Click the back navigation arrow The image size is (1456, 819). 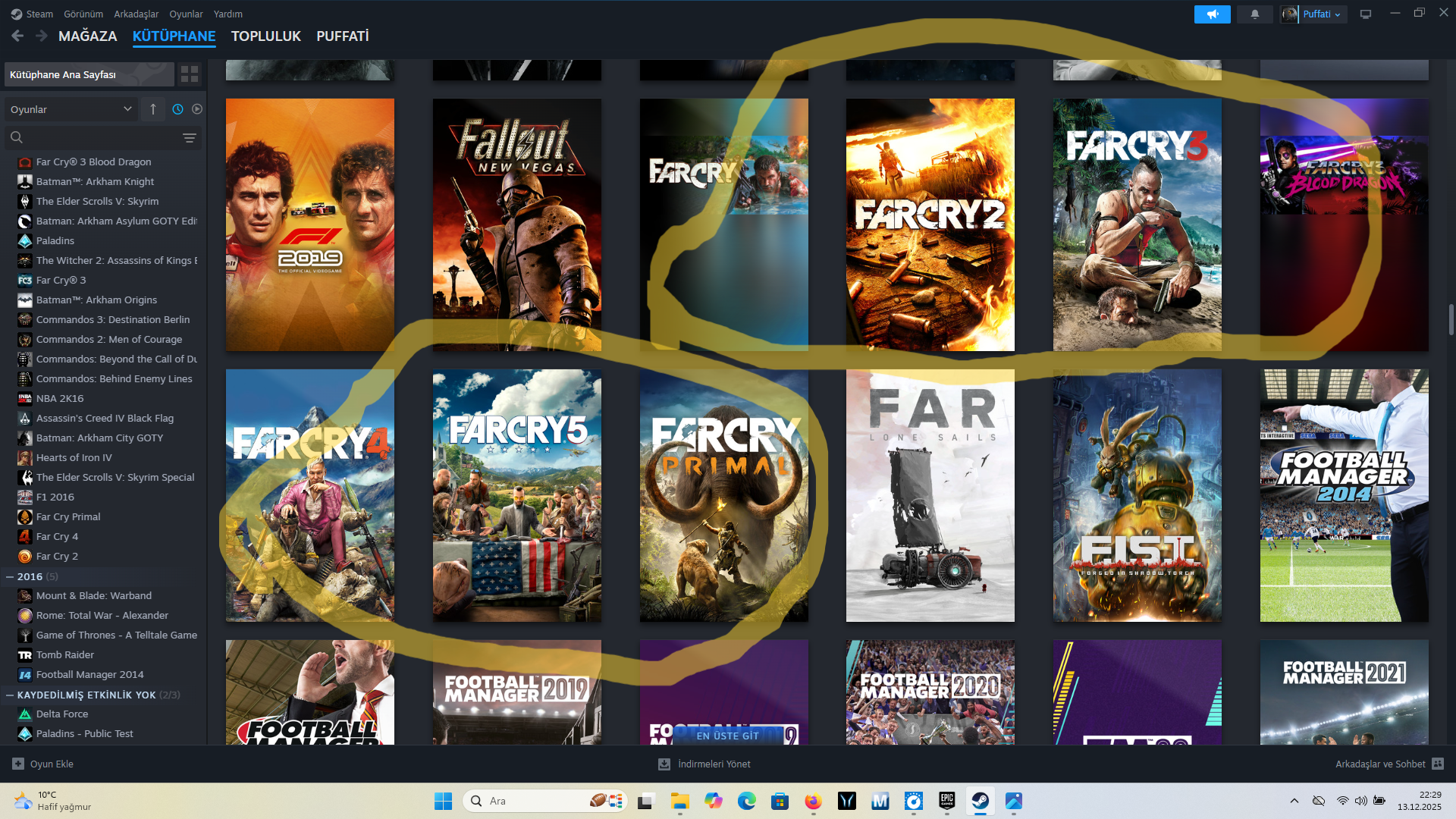(17, 36)
